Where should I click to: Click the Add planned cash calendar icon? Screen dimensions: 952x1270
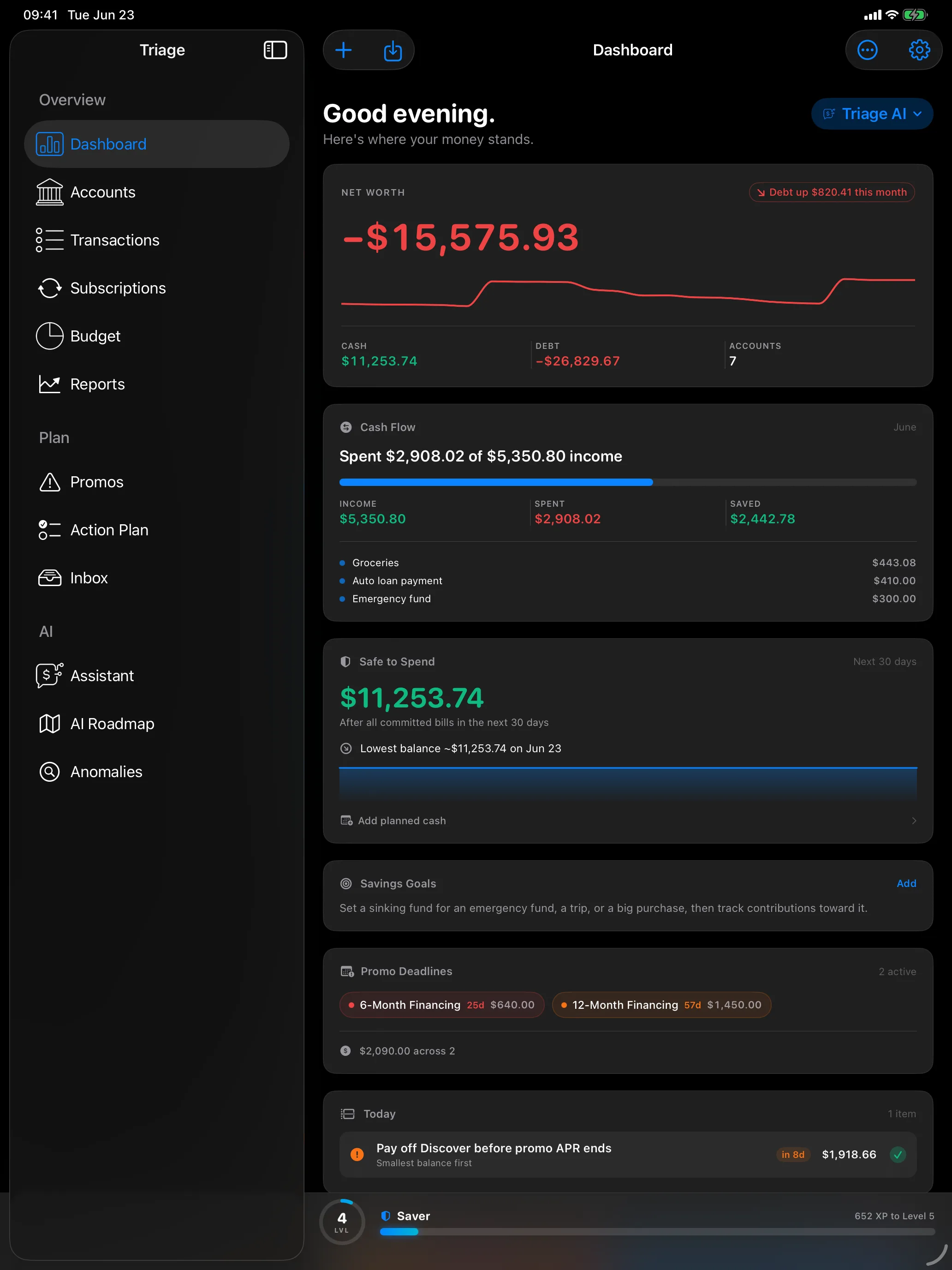pyautogui.click(x=346, y=821)
